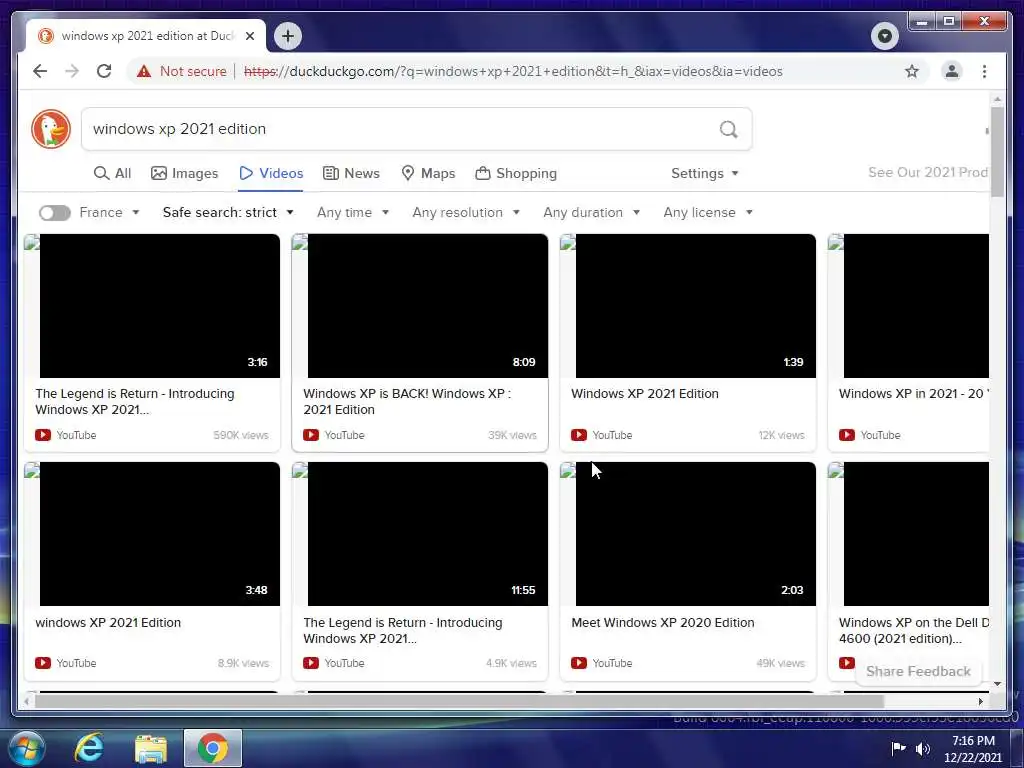Click the DuckDuckGo logo
The image size is (1024, 768).
point(51,129)
